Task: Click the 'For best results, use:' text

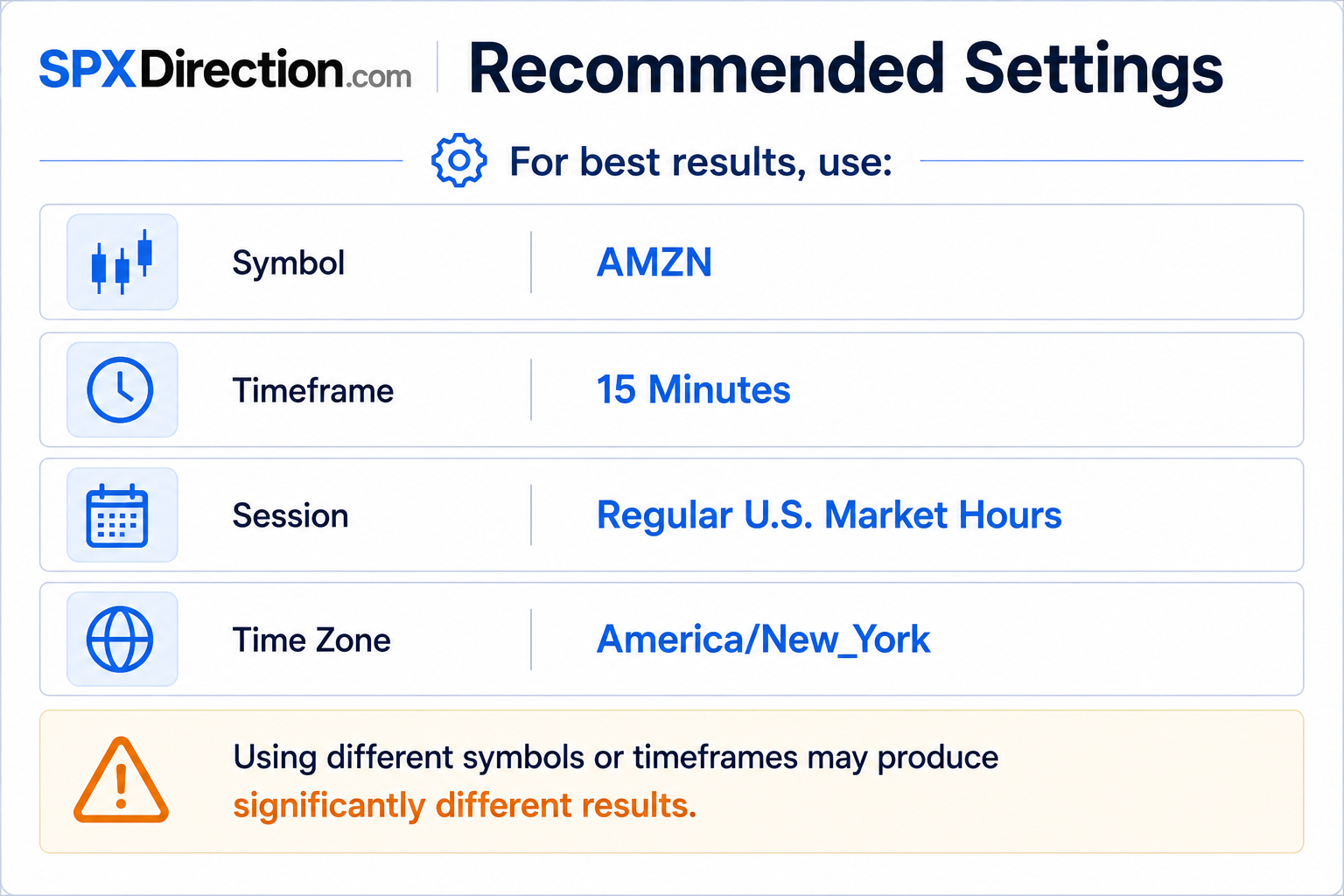Action: click(x=701, y=163)
